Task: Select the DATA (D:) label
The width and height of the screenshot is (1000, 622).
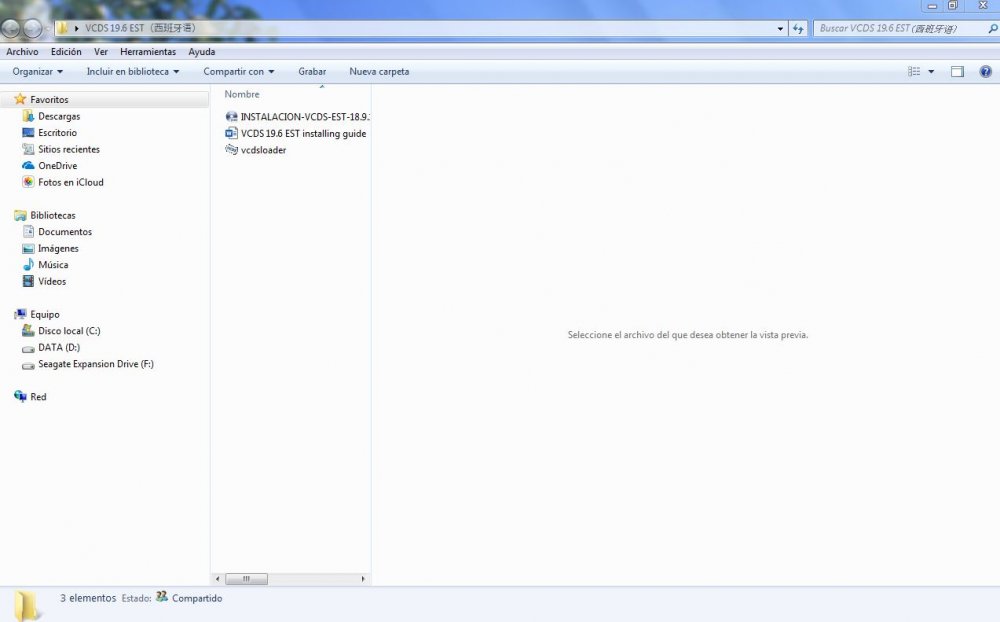Action: coord(59,347)
